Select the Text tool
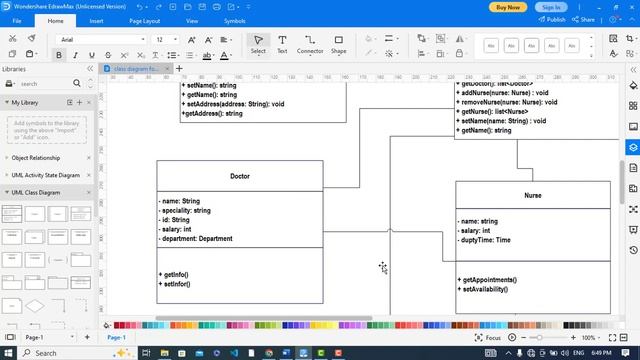The height and width of the screenshot is (360, 640). tap(282, 44)
